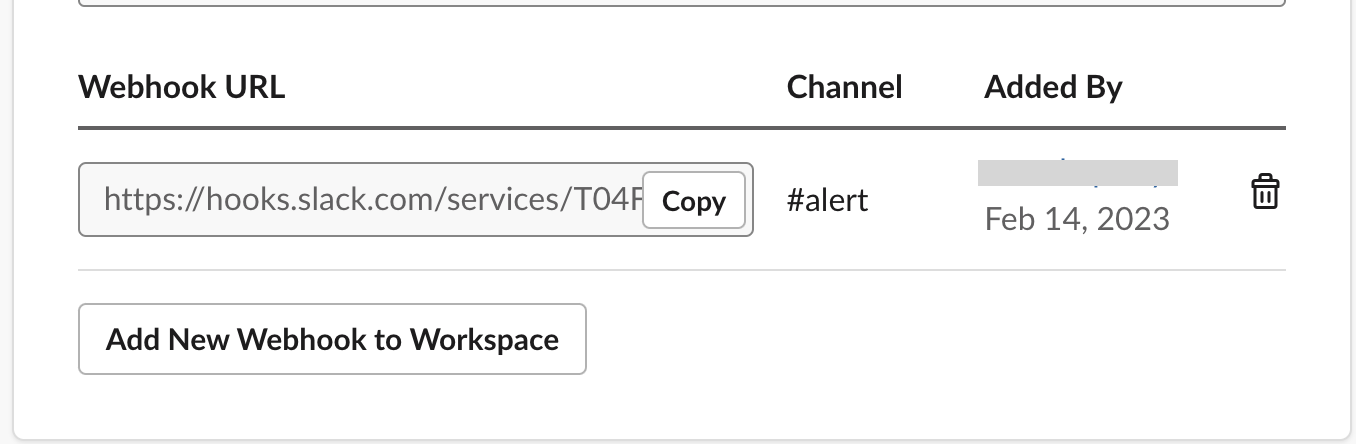Click the Feb 14, 2023 date
Image resolution: width=1356 pixels, height=444 pixels.
(1077, 218)
